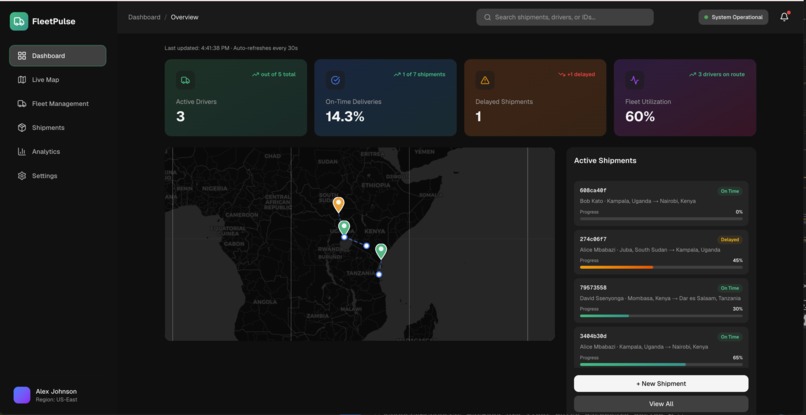
Task: Click the search magnifier icon
Action: (x=487, y=17)
